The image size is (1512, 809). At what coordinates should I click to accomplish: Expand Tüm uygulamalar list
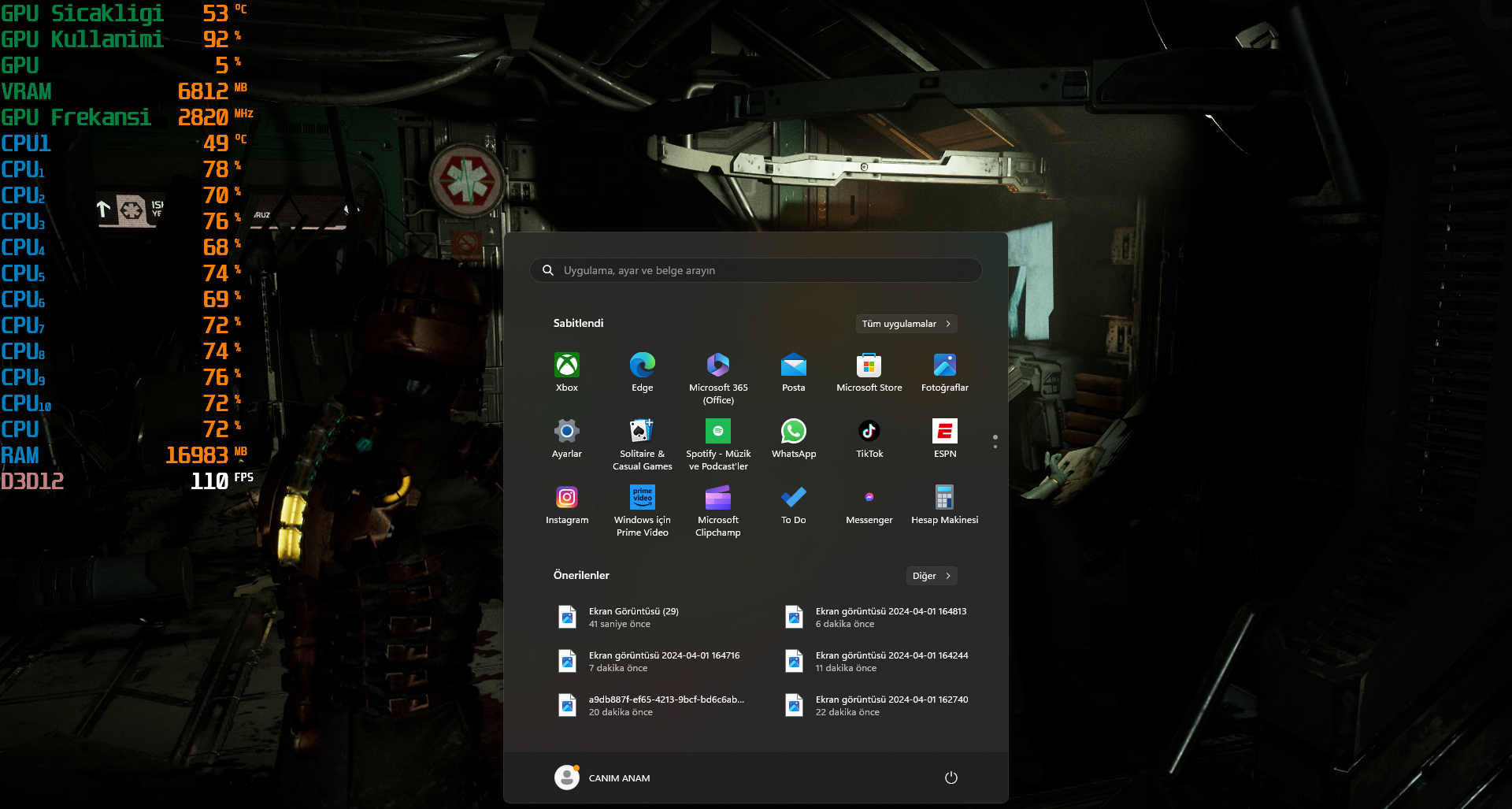(906, 324)
